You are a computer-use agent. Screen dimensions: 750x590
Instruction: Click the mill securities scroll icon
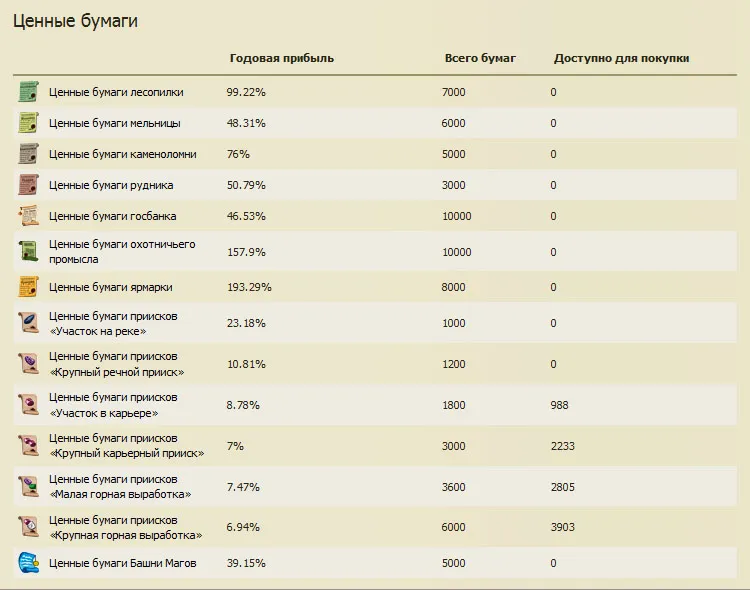(28, 123)
